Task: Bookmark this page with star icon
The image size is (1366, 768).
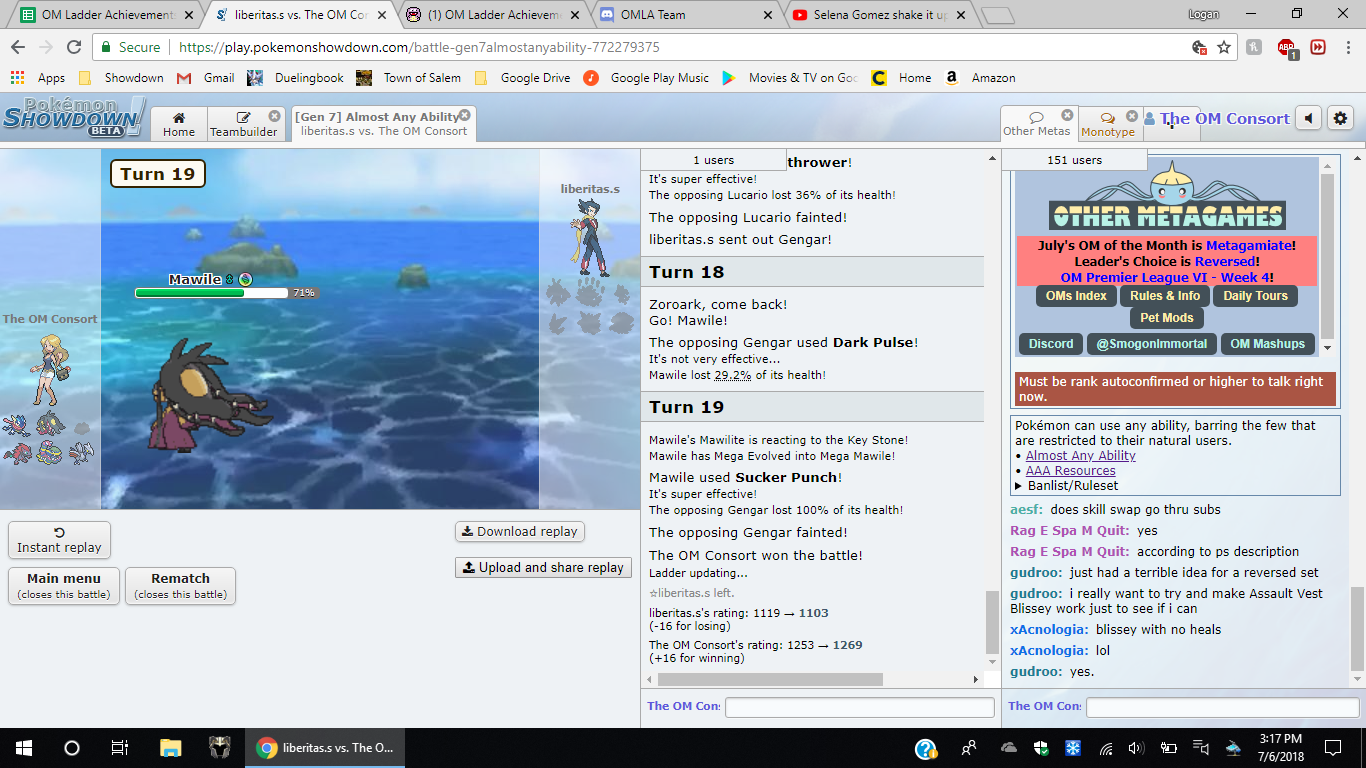Action: (1224, 47)
